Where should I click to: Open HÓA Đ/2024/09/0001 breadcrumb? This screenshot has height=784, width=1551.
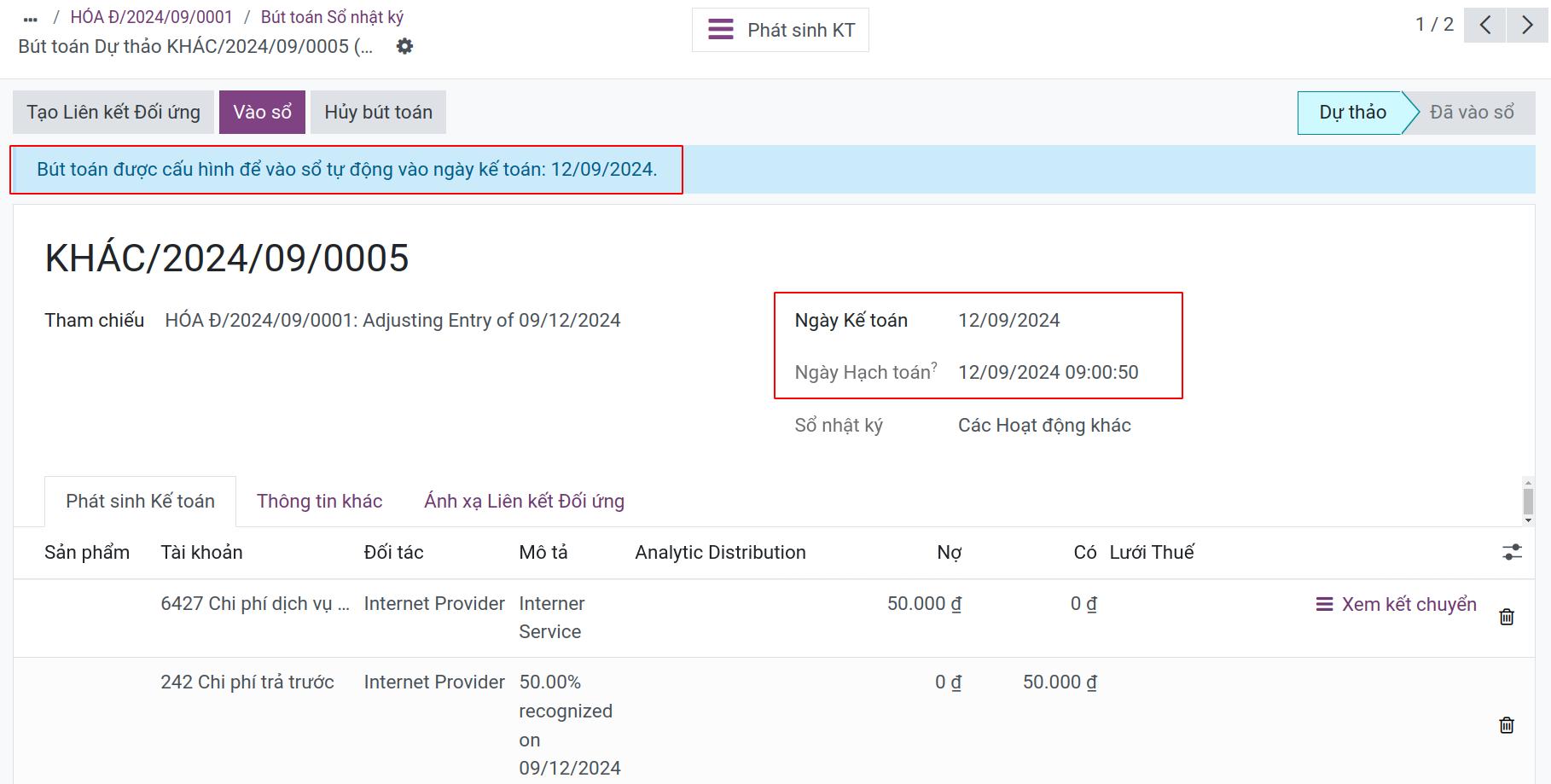coord(151,17)
